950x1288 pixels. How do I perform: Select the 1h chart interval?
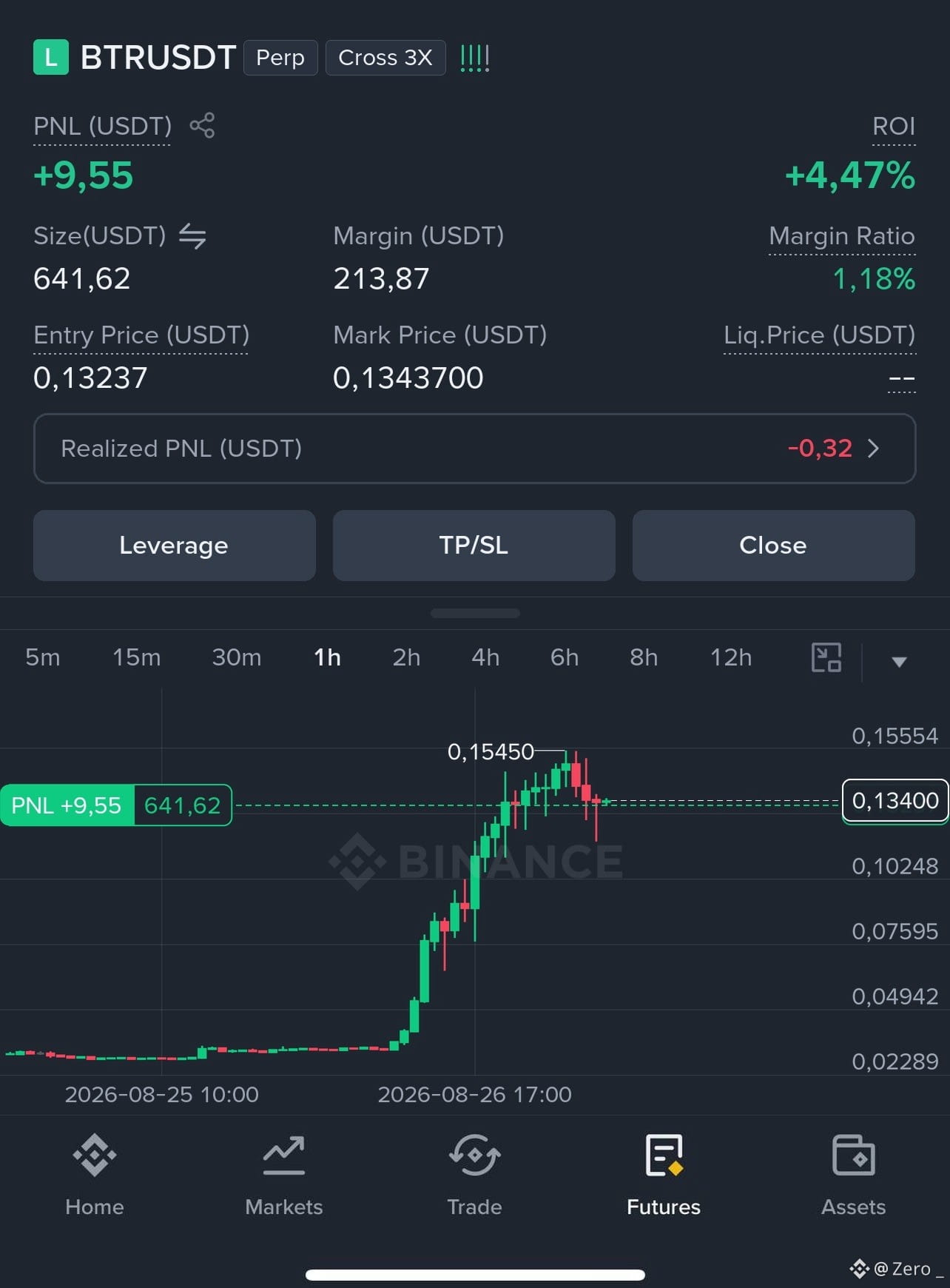coord(328,657)
